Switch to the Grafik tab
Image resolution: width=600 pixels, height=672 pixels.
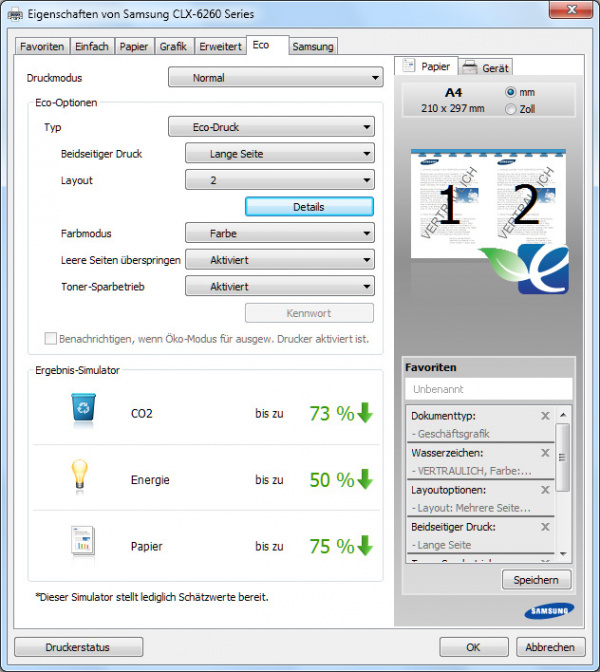click(x=173, y=46)
